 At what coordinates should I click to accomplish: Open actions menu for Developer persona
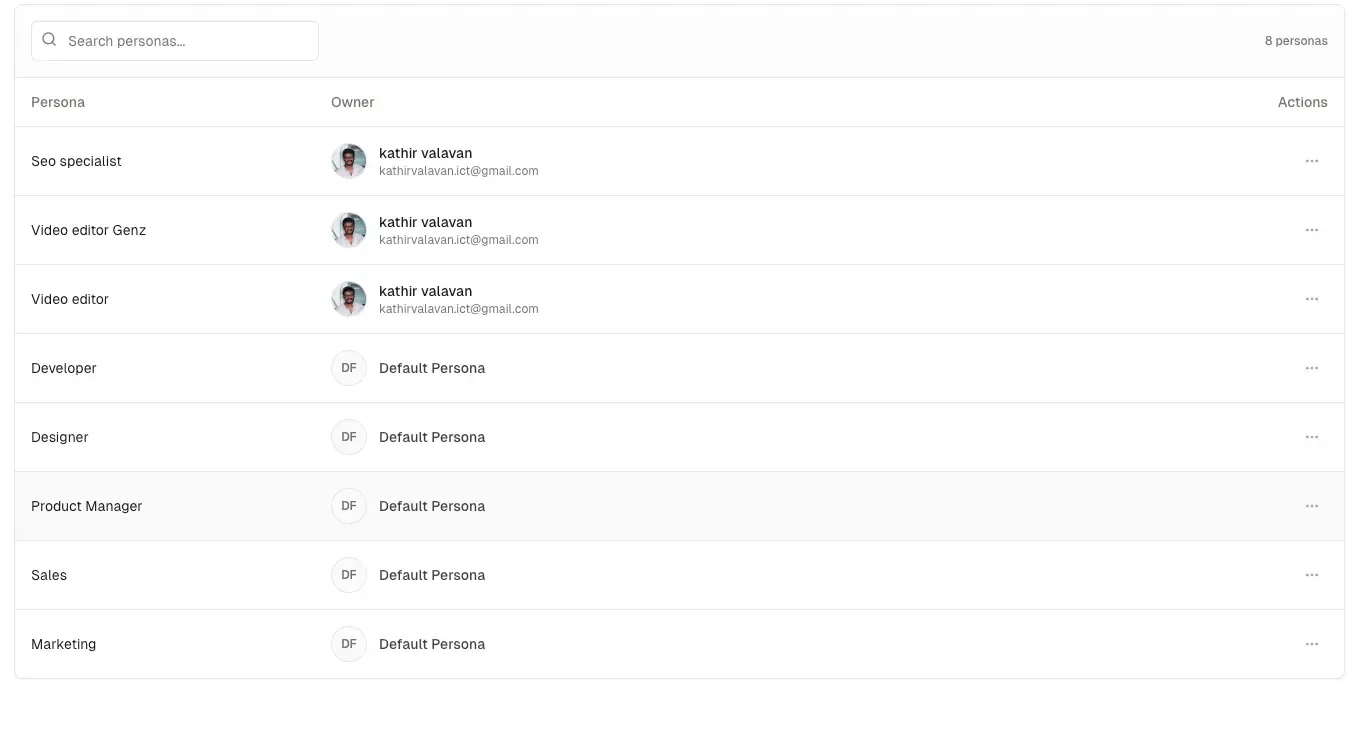1311,368
